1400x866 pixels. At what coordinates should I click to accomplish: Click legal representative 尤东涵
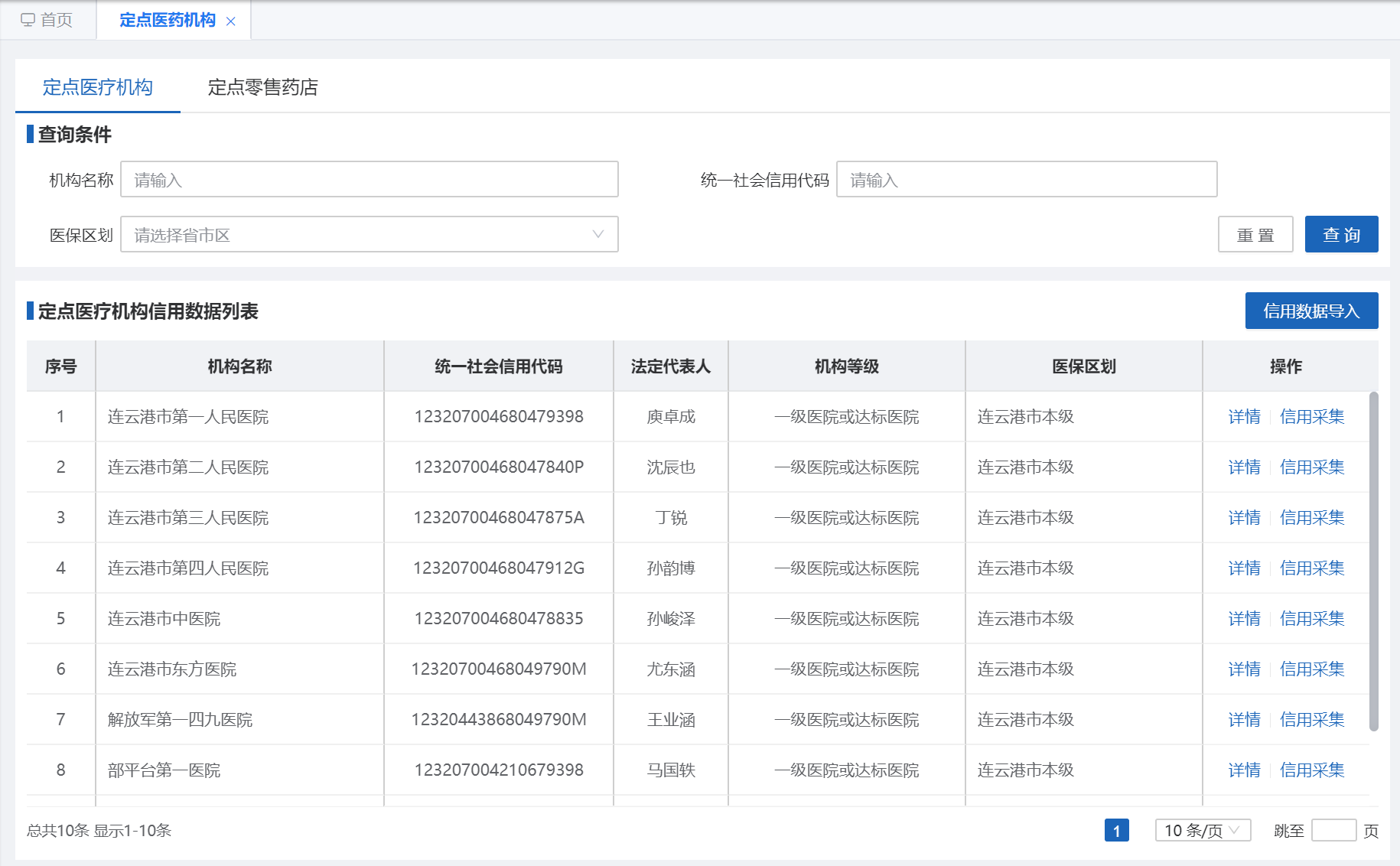coord(671,669)
